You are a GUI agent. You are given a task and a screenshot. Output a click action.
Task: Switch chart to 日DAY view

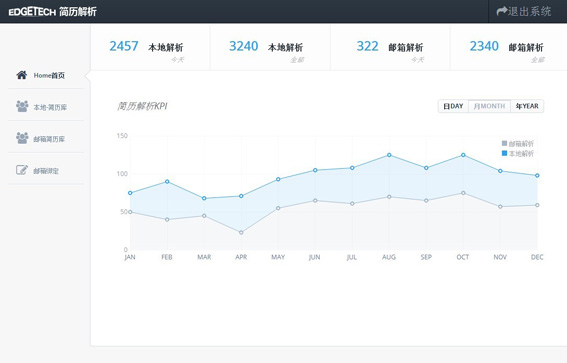[453, 106]
